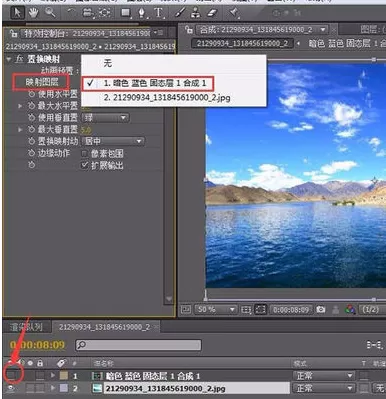Click the region of interest icon in the viewer
Screen dimensions: 386x399
point(260,310)
